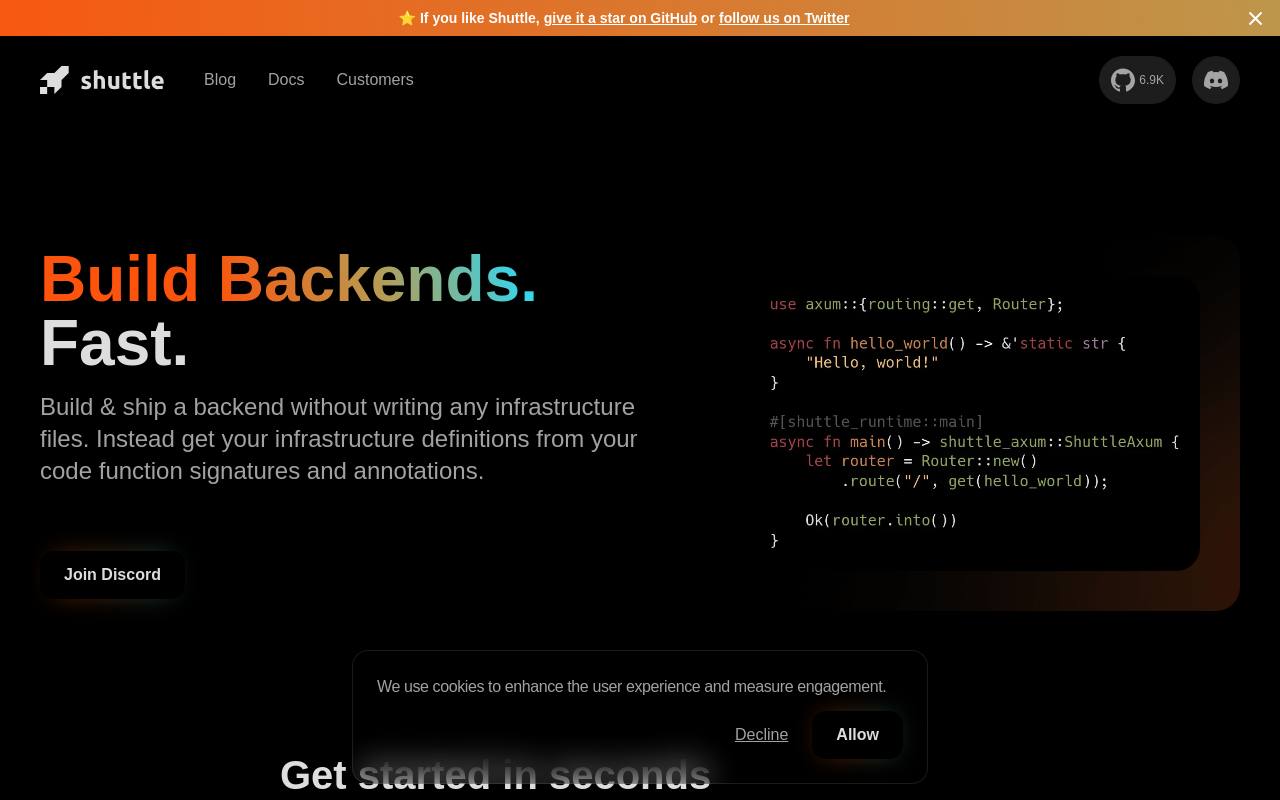Open the 'follow us on Twitter' link

(x=784, y=18)
